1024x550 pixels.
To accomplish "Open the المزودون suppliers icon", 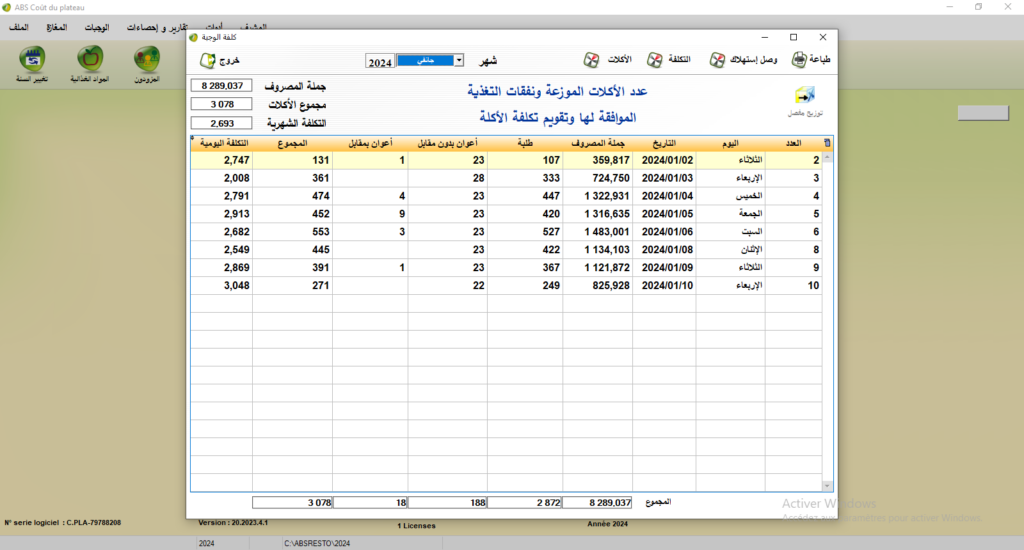I will tap(147, 64).
